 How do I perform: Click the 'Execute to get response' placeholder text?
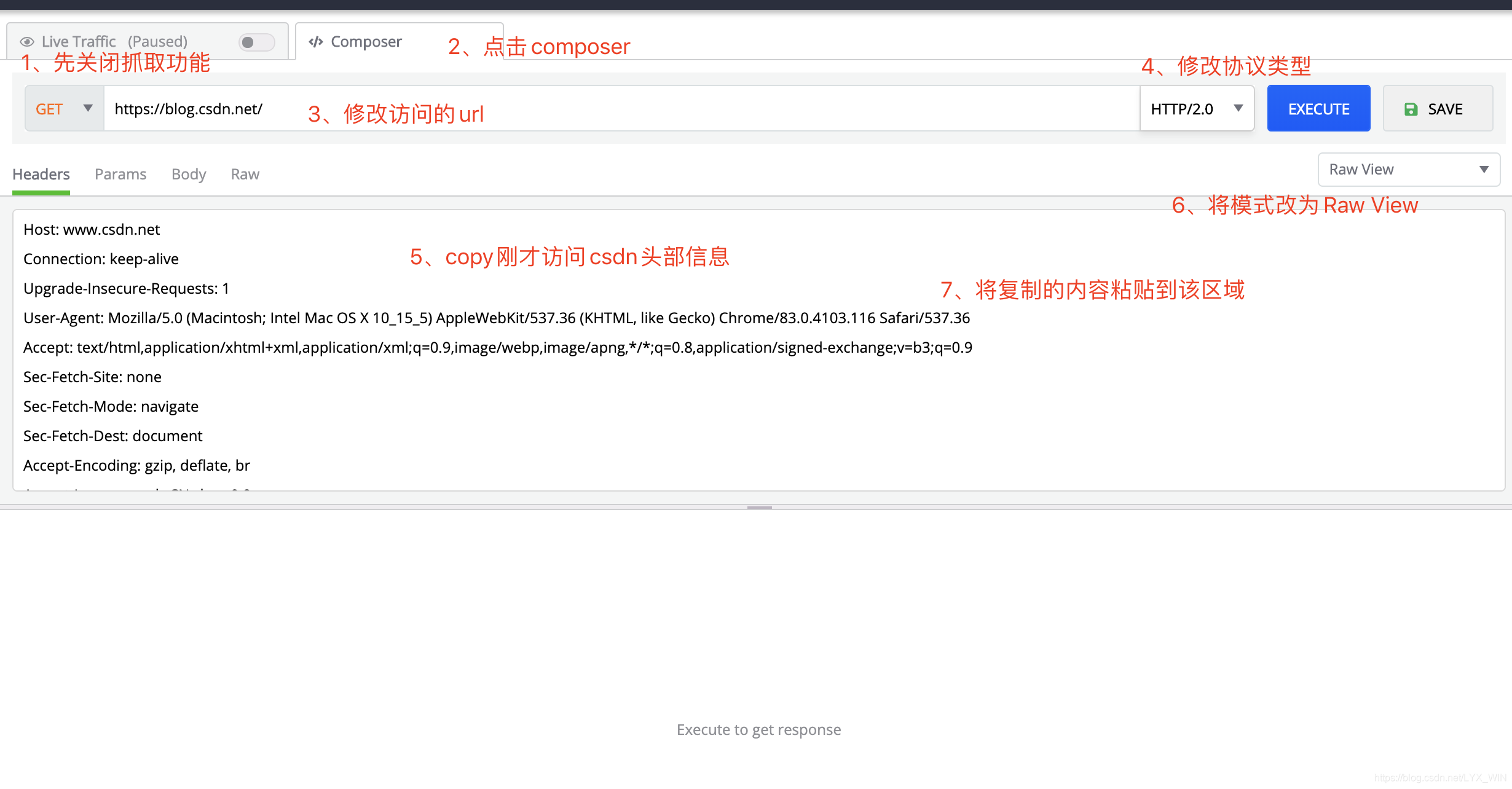pyautogui.click(x=758, y=730)
